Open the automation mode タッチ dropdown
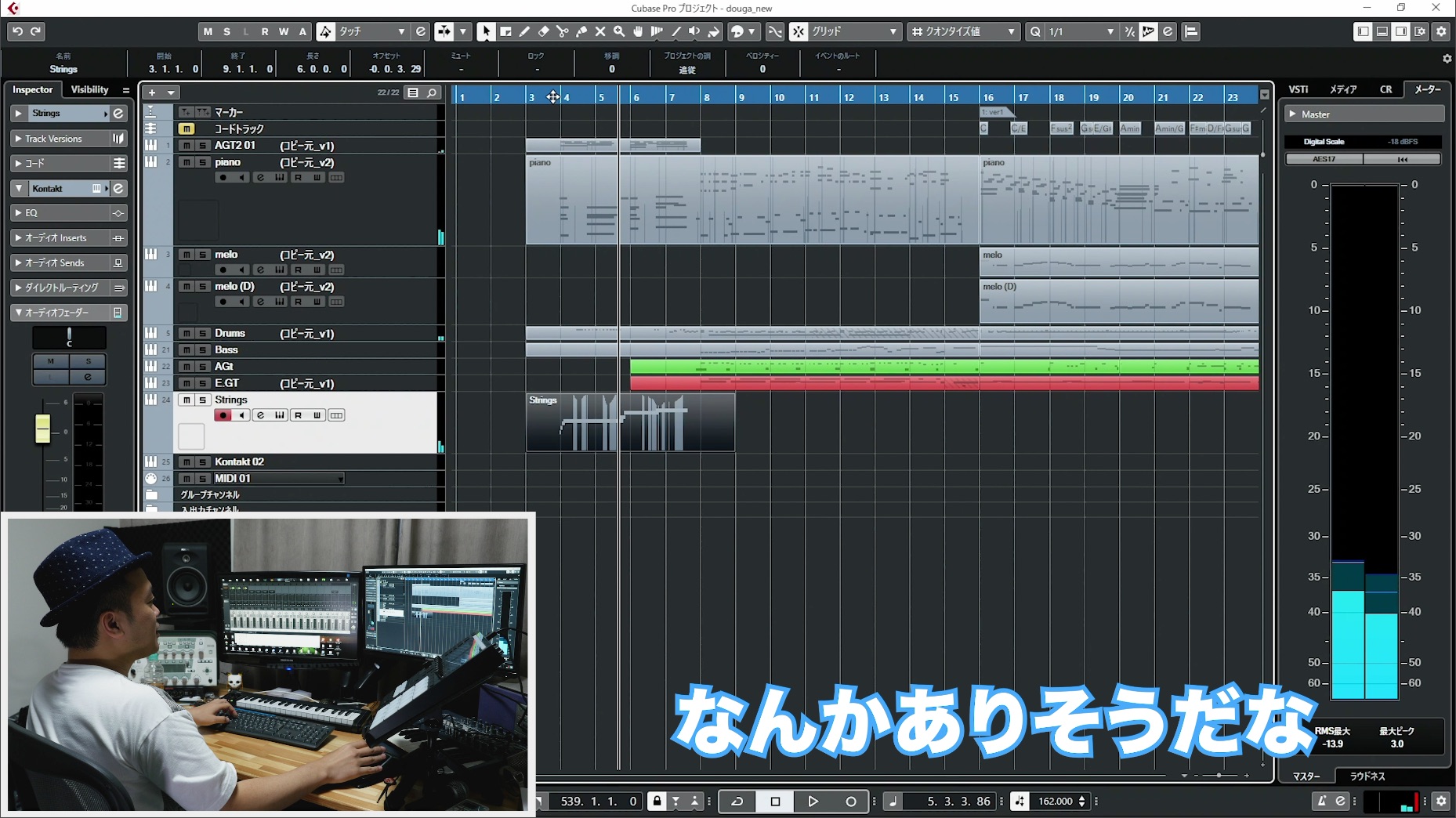Screen dimensions: 1456x818 pyautogui.click(x=371, y=31)
